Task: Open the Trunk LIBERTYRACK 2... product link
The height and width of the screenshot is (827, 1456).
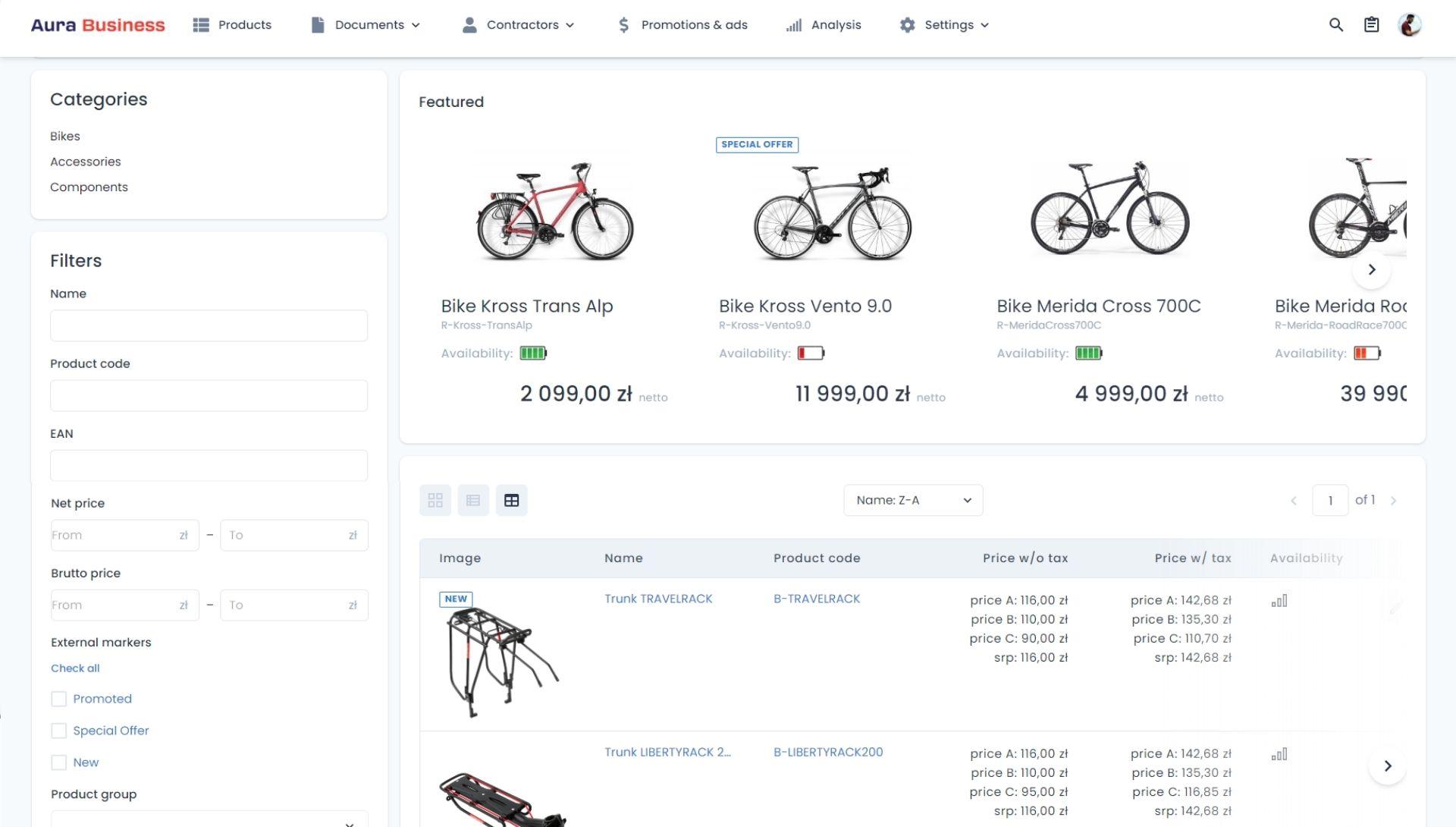Action: coord(667,752)
